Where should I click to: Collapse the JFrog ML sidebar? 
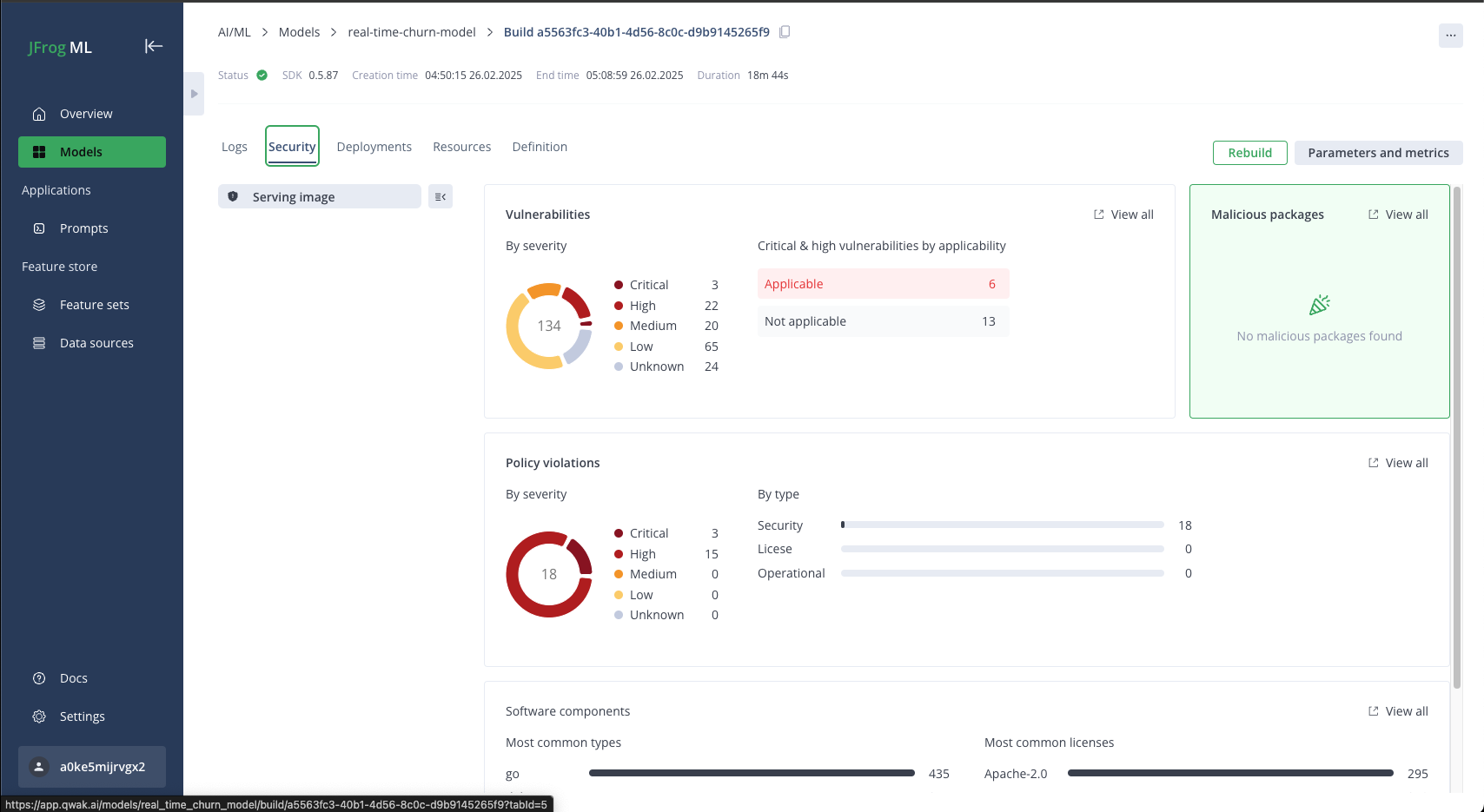click(154, 46)
